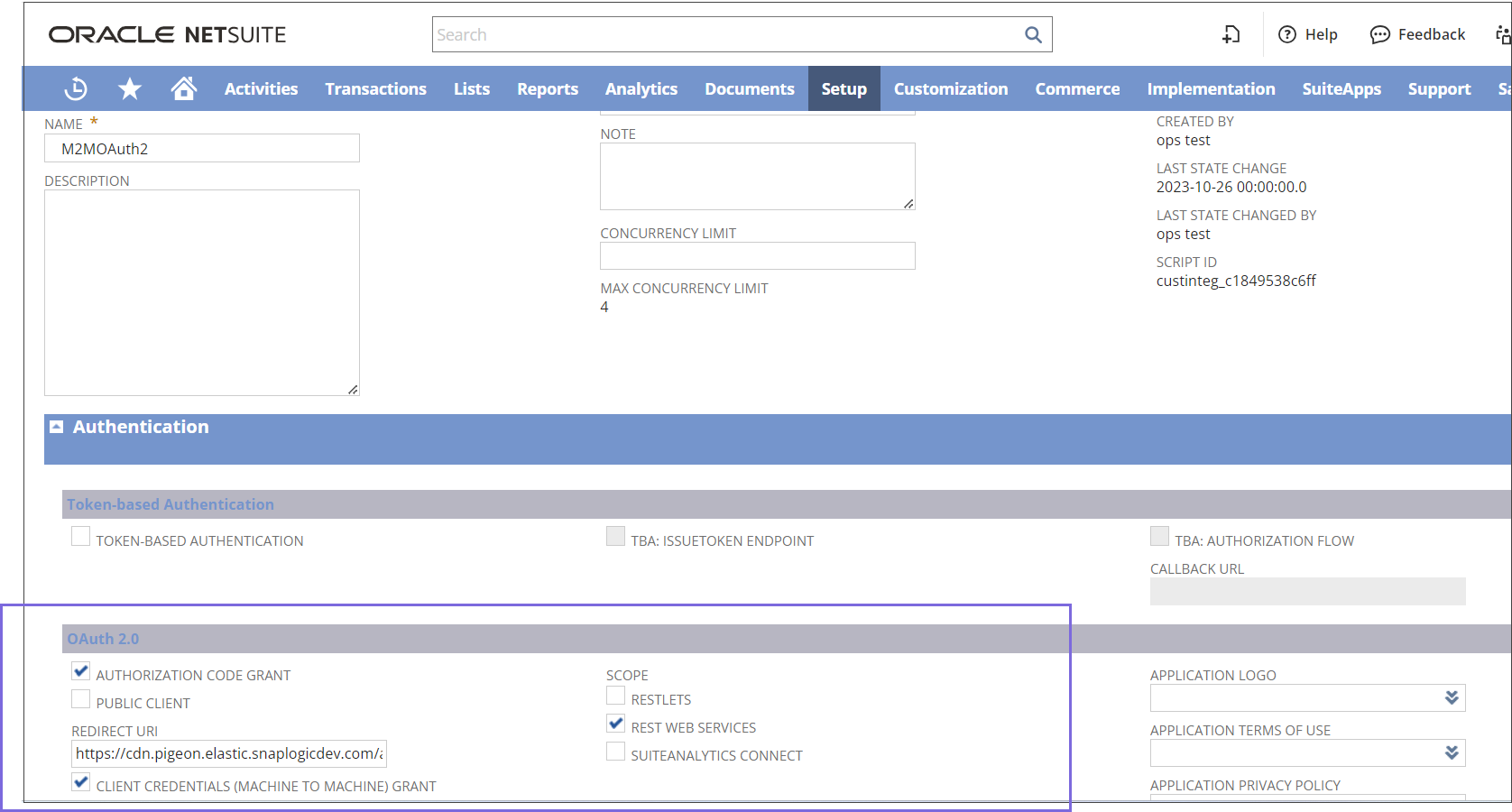Image resolution: width=1512 pixels, height=812 pixels.
Task: Open the Transactions menu tab
Action: pos(375,88)
